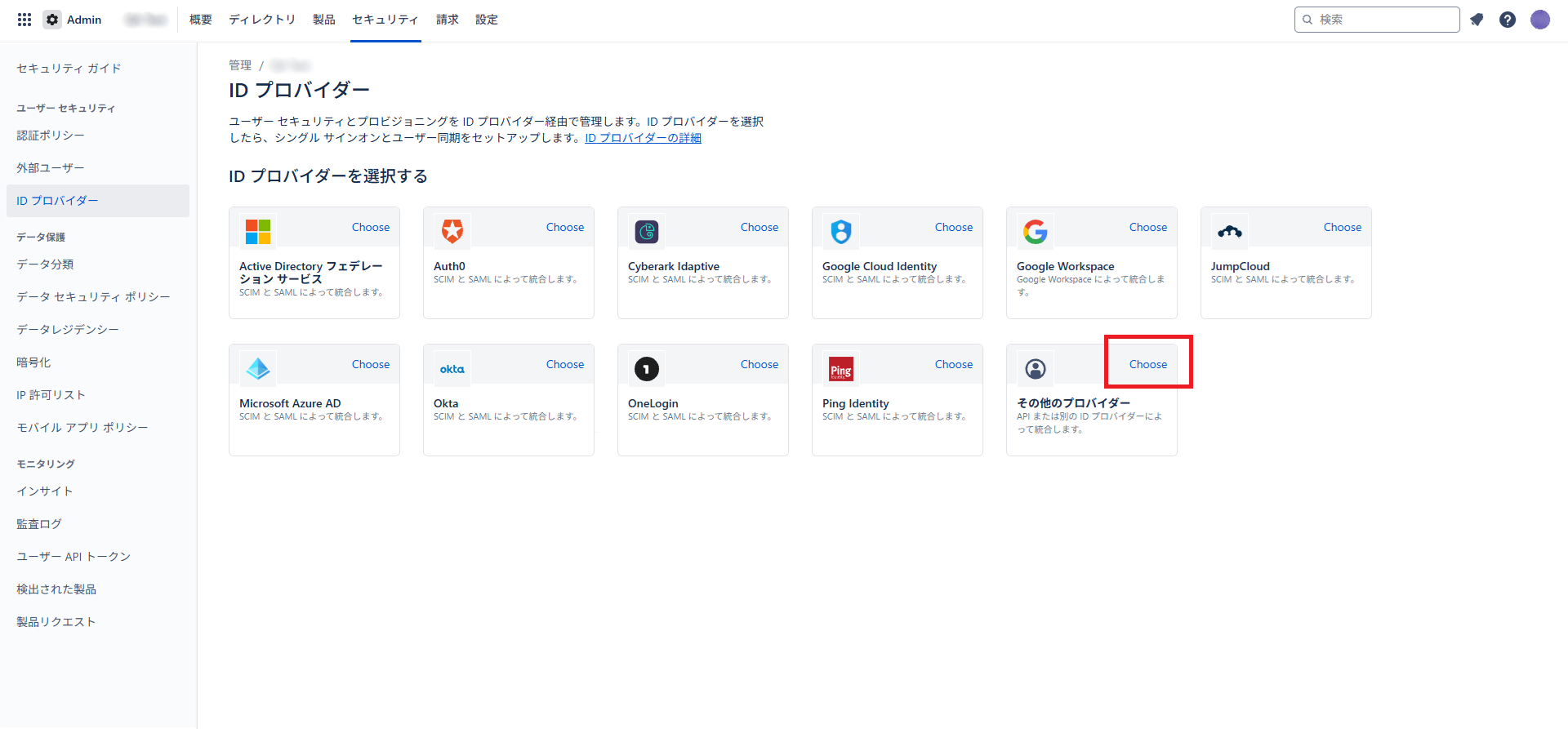Screen dimensions: 1568x729
Task: Click the Cyberark Idaptive logo icon
Action: pos(647,232)
